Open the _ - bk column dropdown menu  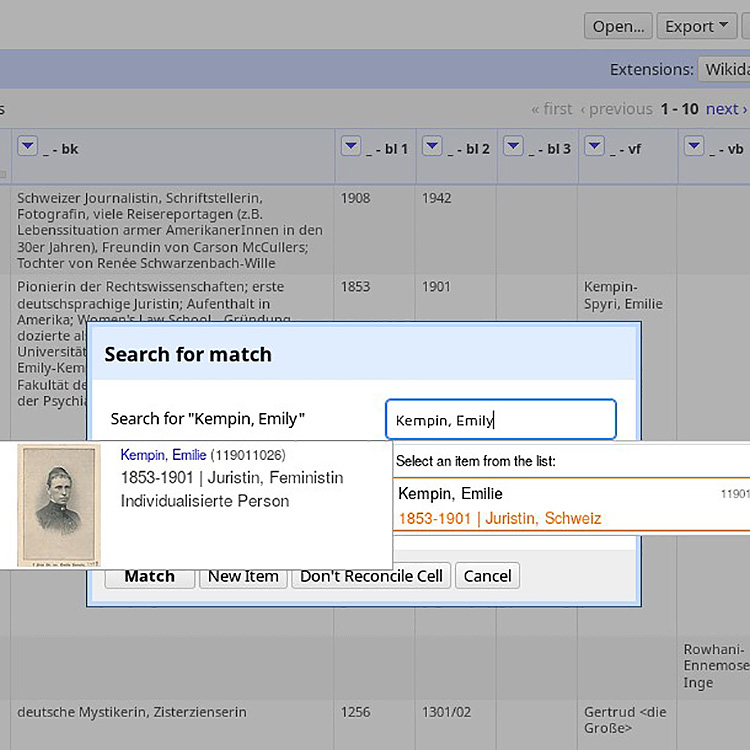(x=27, y=146)
